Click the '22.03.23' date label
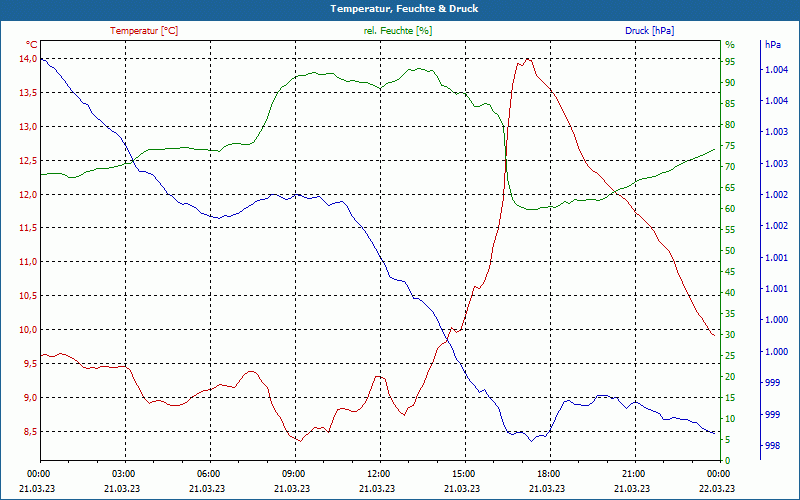The height and width of the screenshot is (500, 800). 717,488
